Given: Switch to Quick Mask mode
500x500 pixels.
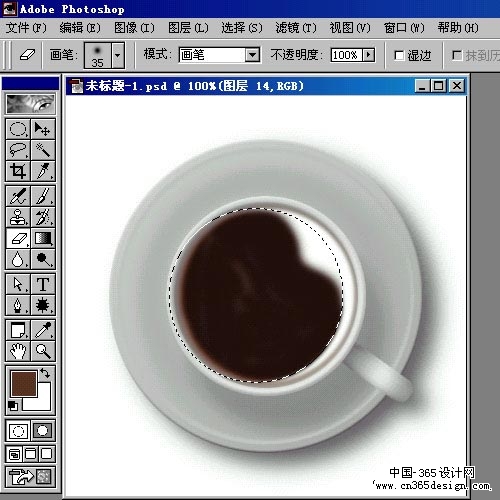Looking at the screenshot, I should 43,430.
